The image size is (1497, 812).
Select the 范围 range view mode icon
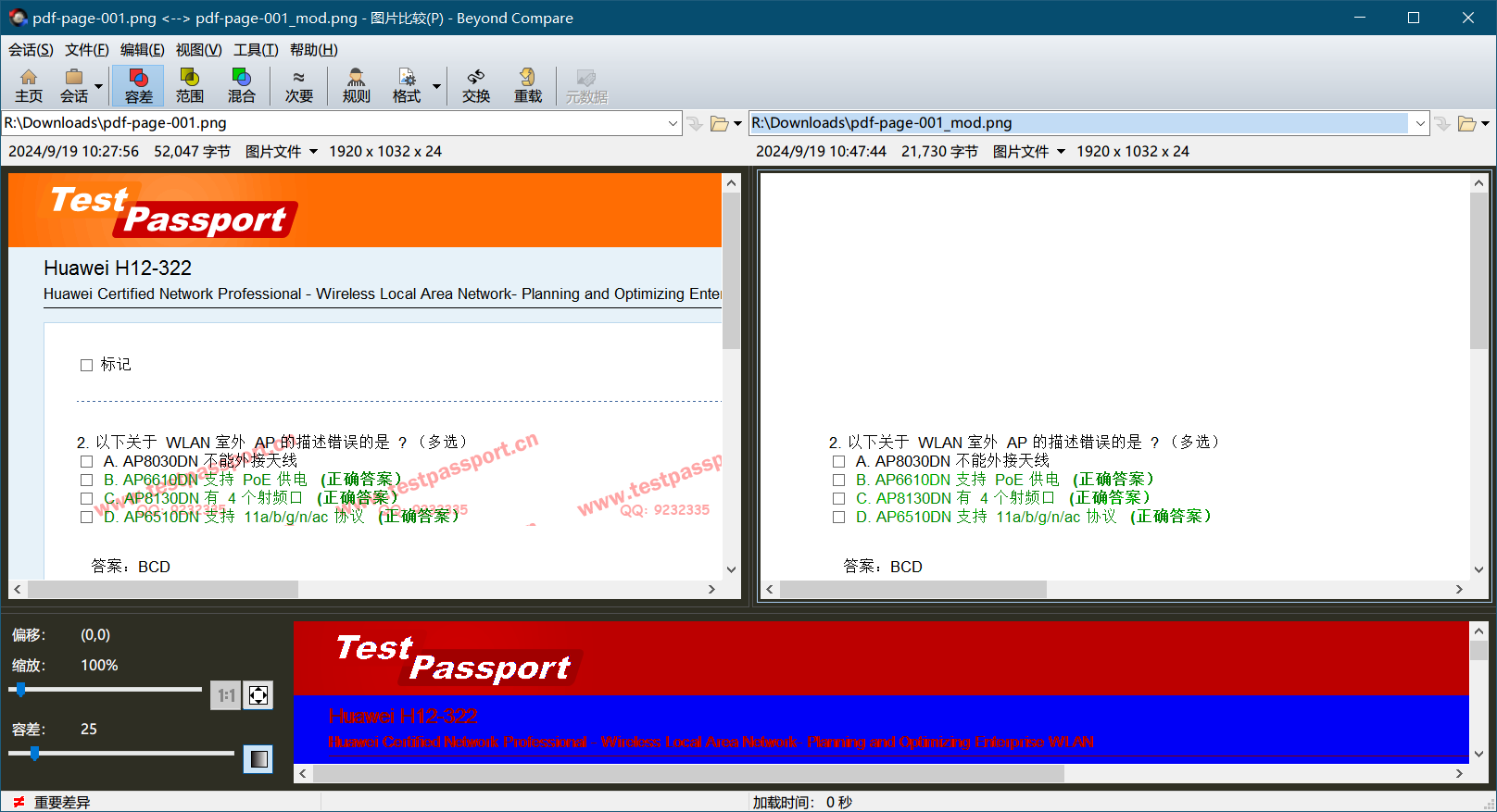190,85
